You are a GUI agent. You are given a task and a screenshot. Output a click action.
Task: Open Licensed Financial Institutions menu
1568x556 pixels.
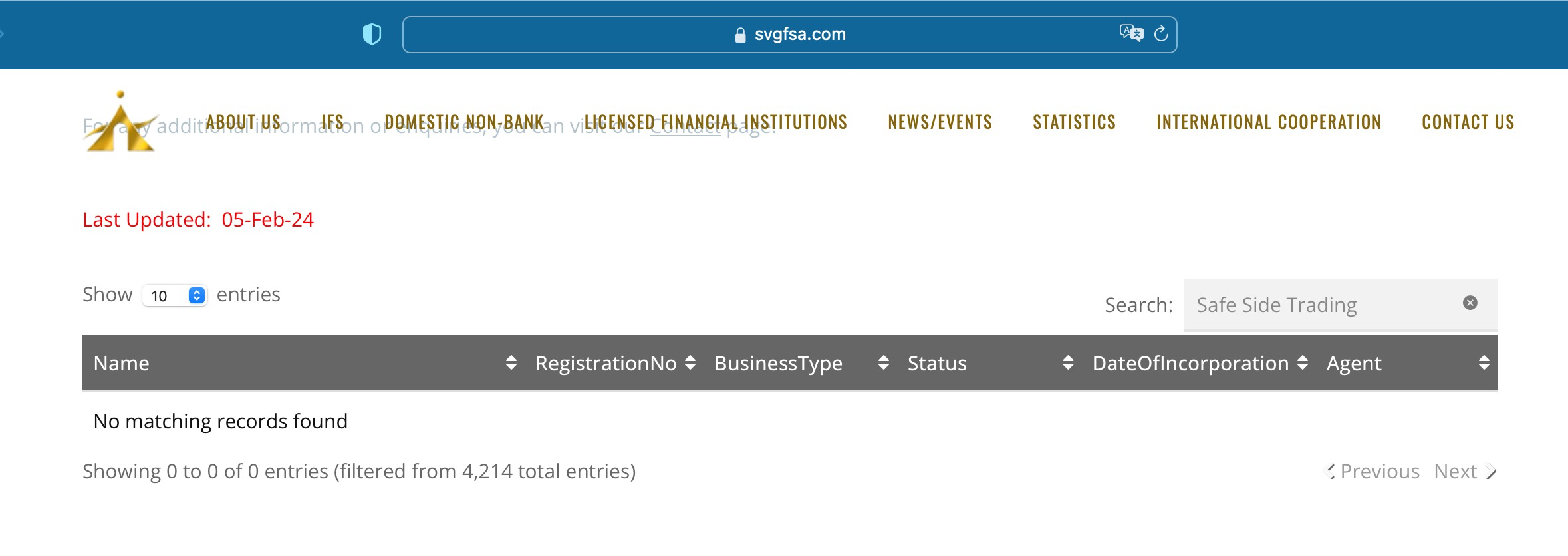716,122
